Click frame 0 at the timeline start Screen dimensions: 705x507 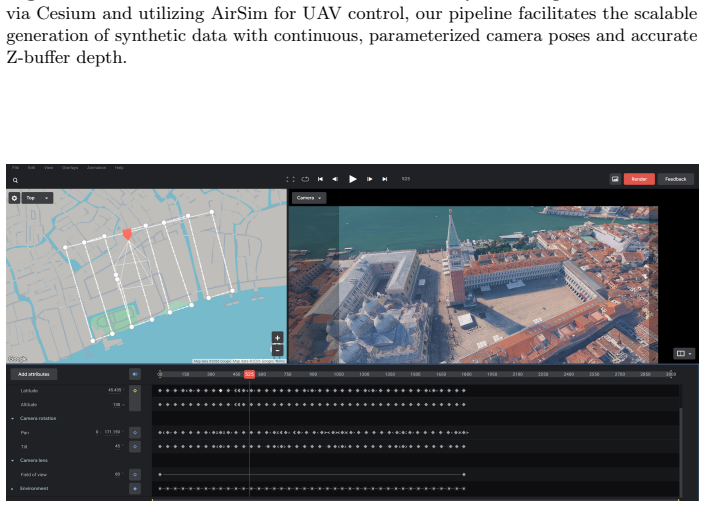pos(160,374)
